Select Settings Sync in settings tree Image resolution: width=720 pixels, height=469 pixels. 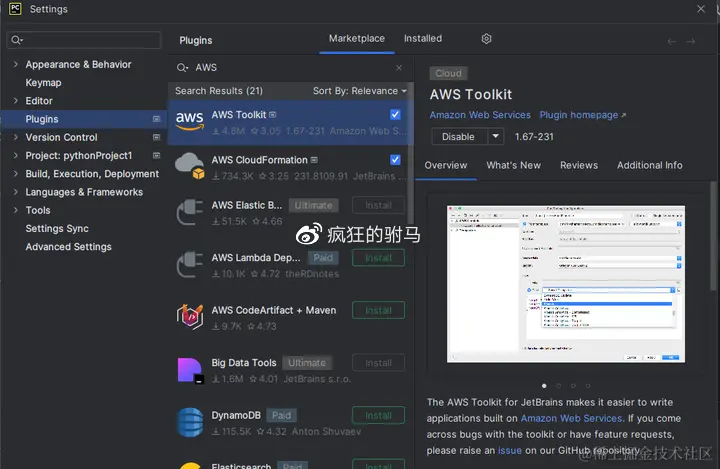tap(57, 228)
